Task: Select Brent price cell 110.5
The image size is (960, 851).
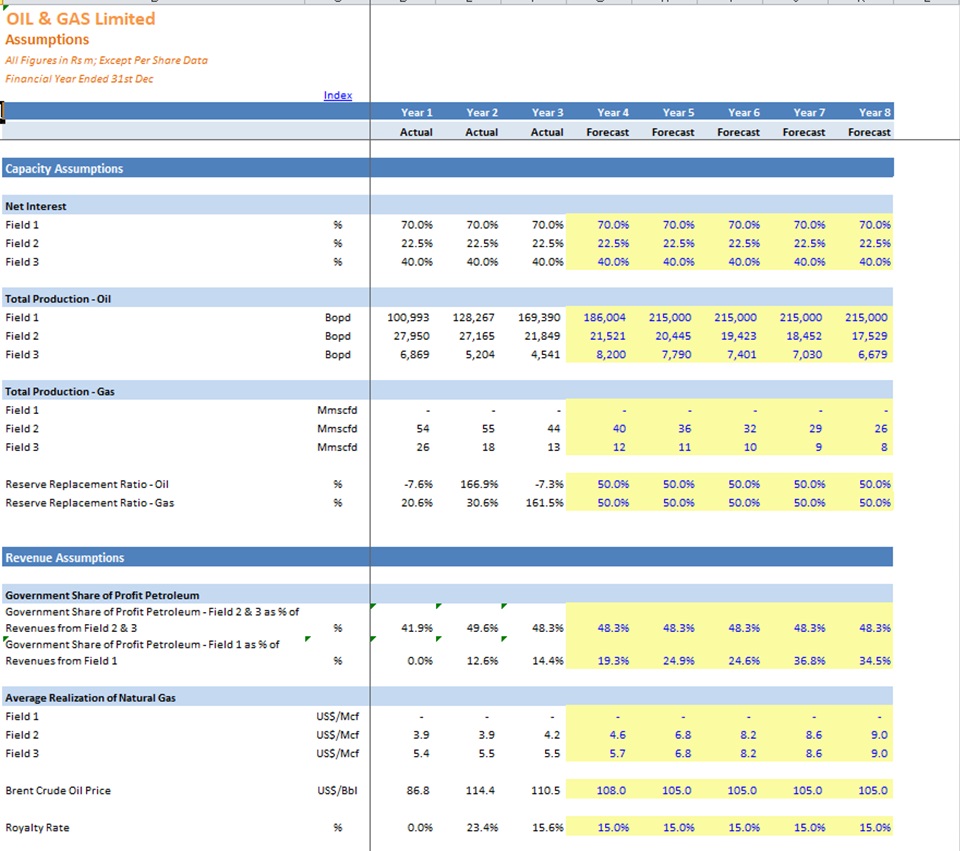Action: 546,790
